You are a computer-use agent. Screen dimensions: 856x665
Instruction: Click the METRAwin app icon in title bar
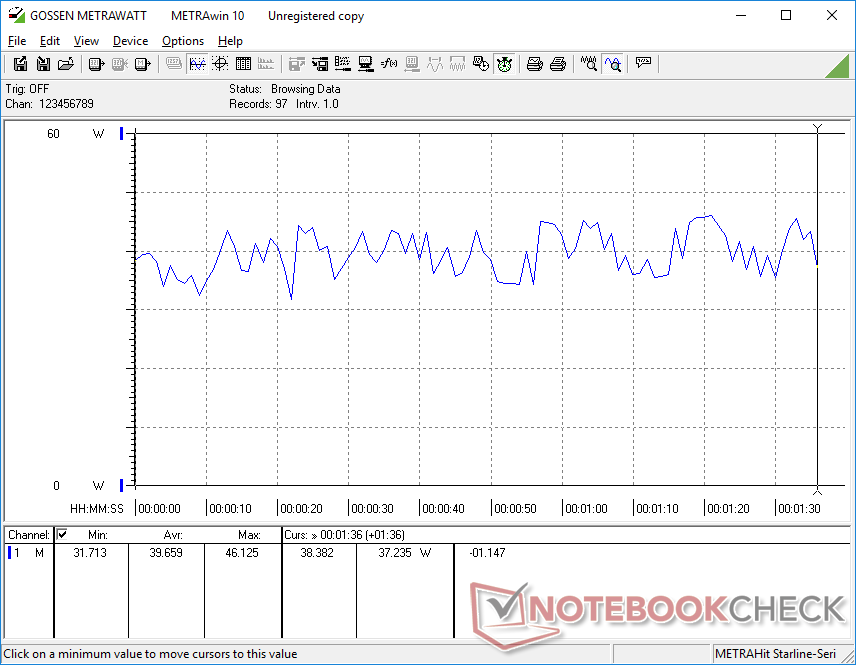(x=16, y=15)
